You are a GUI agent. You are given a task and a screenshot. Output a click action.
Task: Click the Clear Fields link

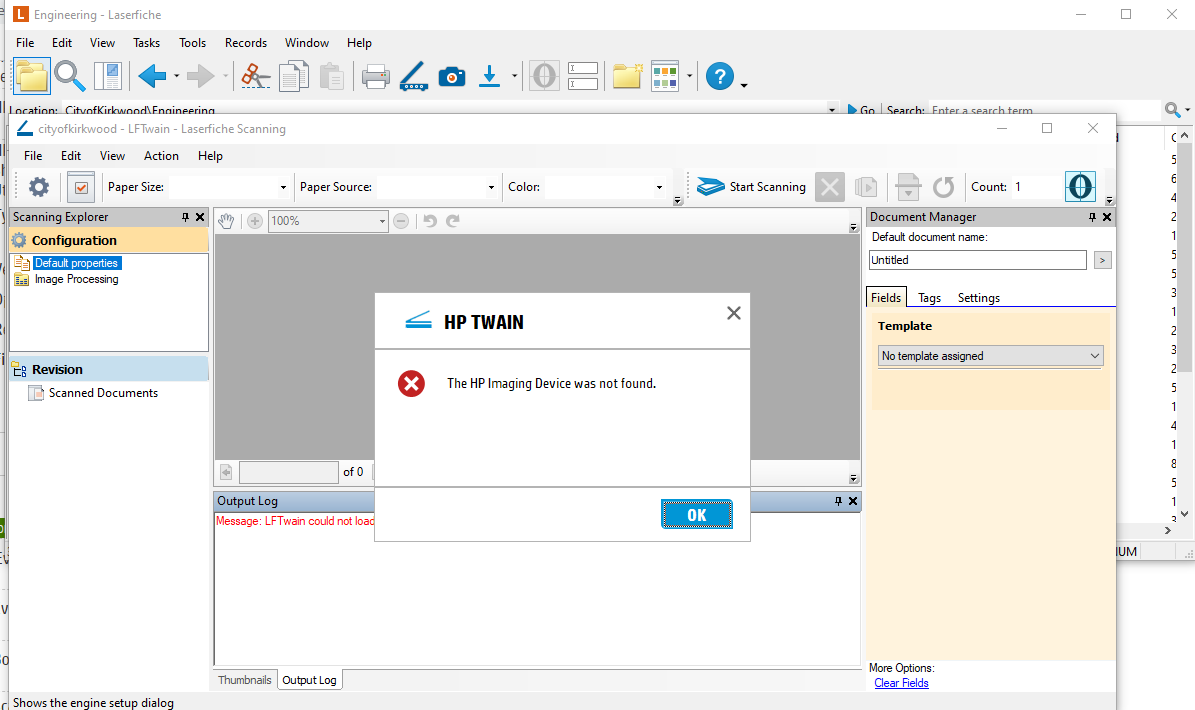[x=901, y=683]
